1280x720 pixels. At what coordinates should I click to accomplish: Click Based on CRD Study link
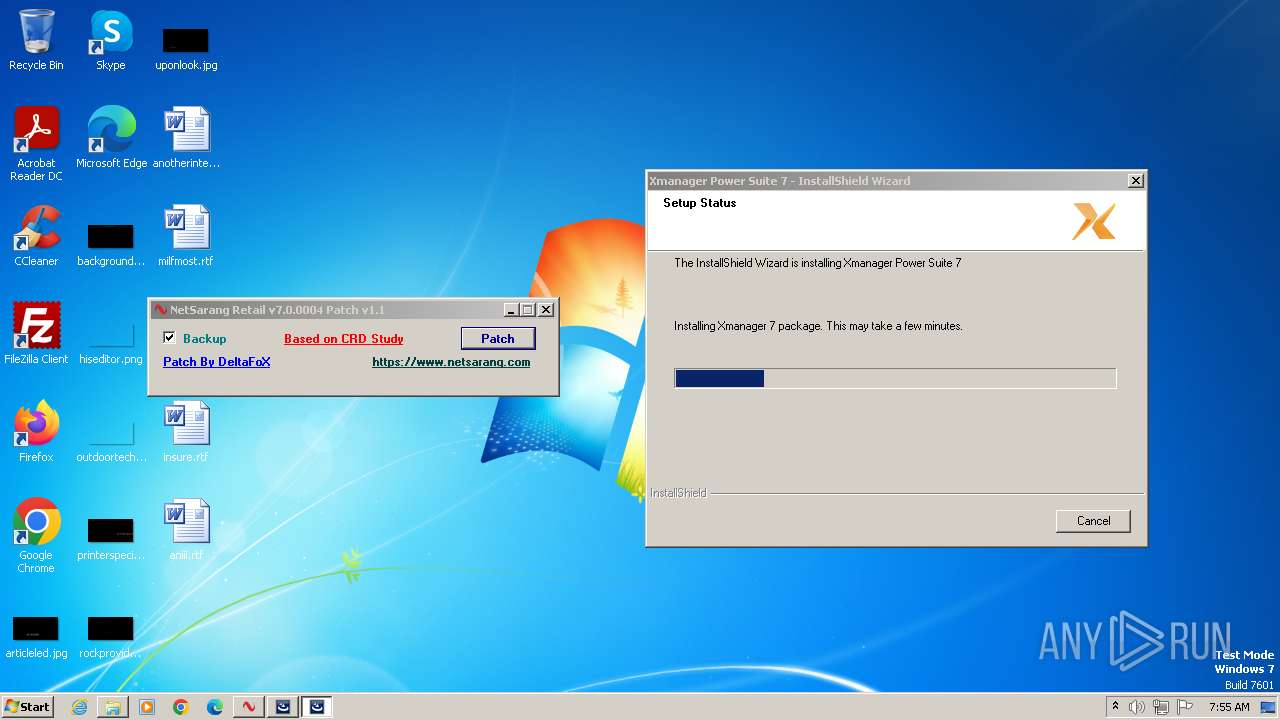pyautogui.click(x=344, y=339)
